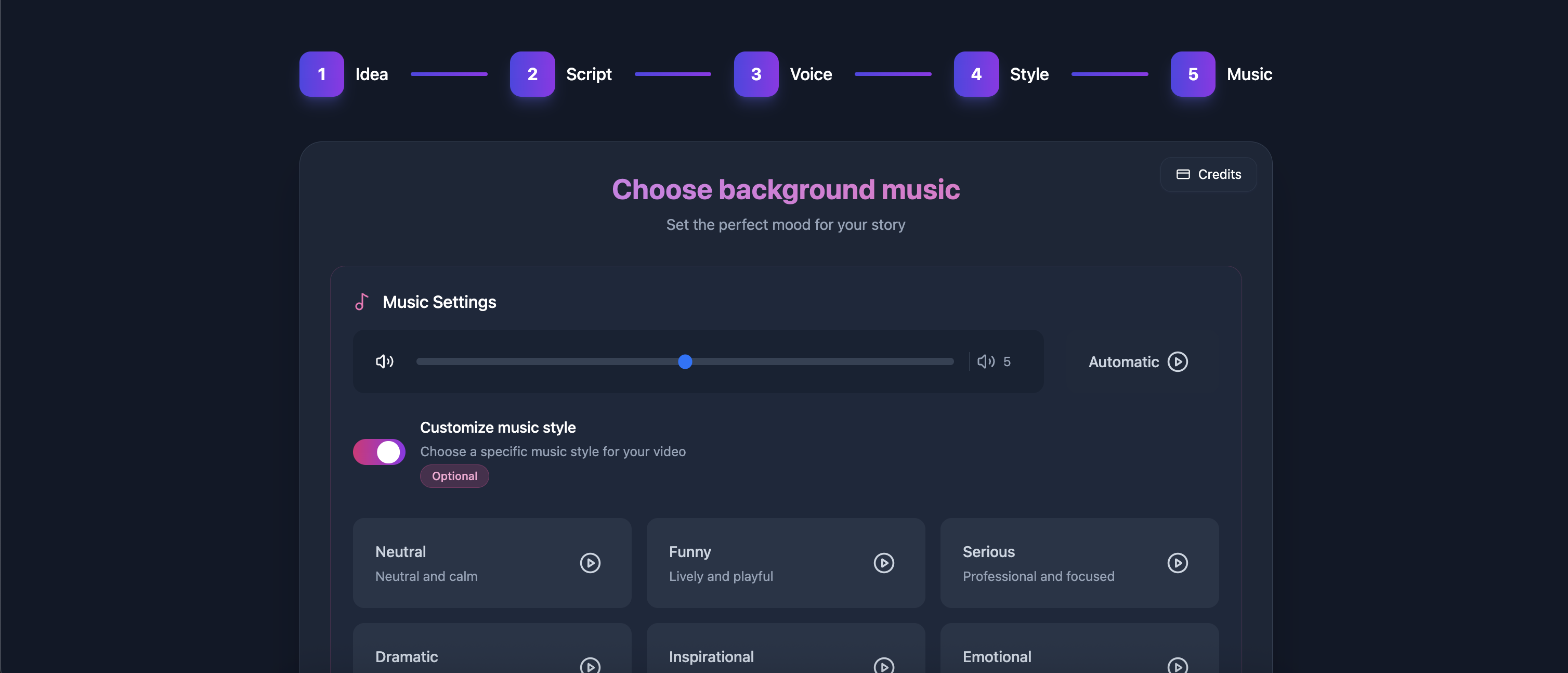1568x673 pixels.
Task: Play the Emotional music preview
Action: (1177, 666)
